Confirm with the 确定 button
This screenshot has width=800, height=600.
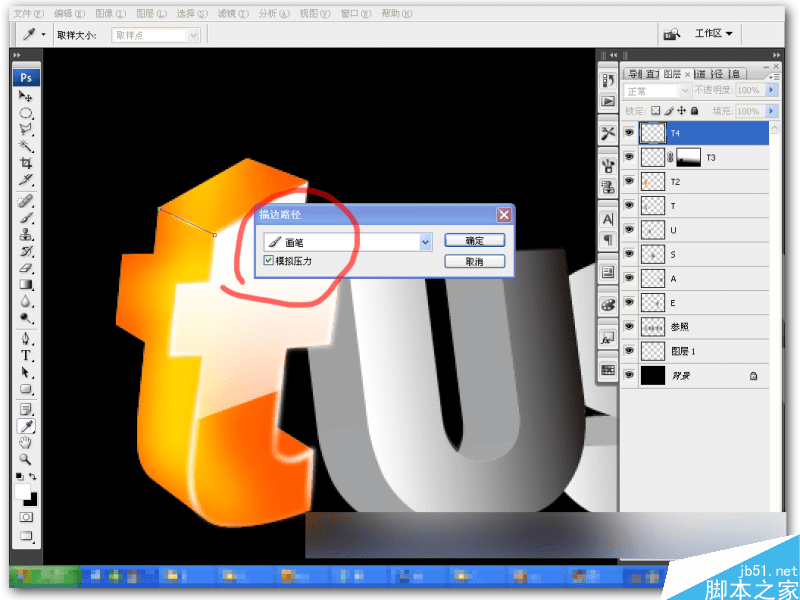[x=474, y=241]
